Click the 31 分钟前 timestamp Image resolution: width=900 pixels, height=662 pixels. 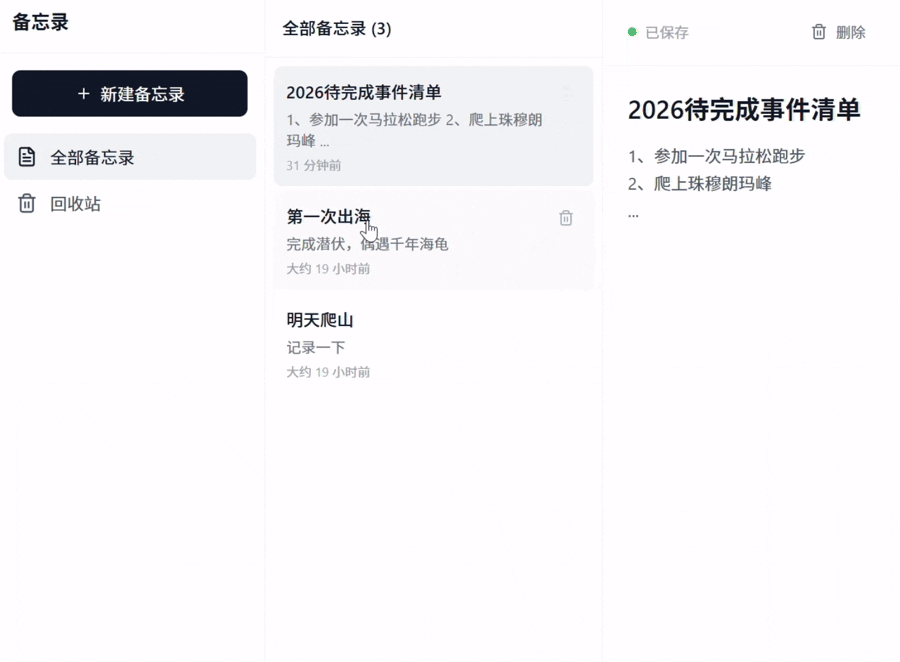click(313, 165)
